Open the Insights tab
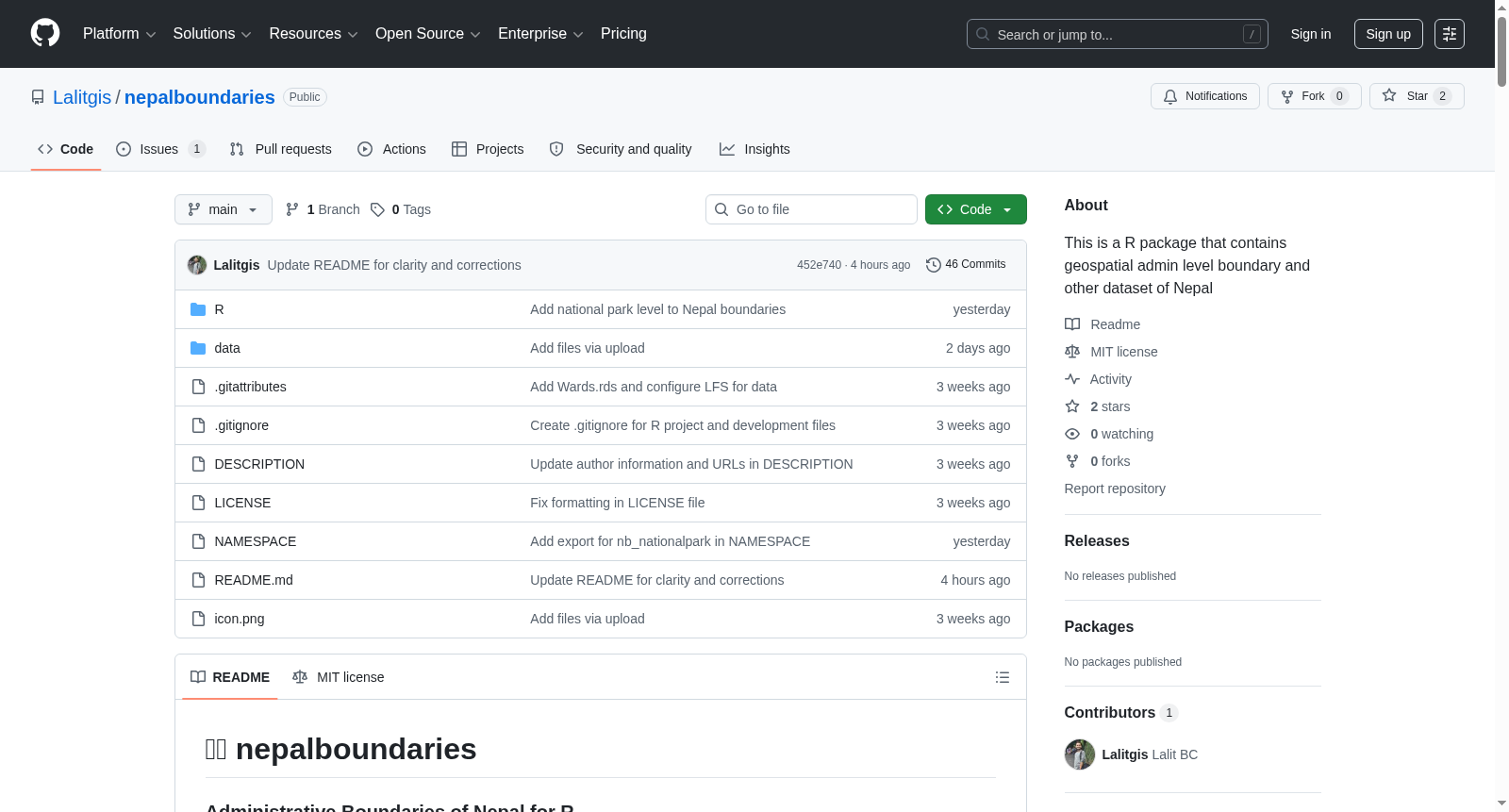 754,149
